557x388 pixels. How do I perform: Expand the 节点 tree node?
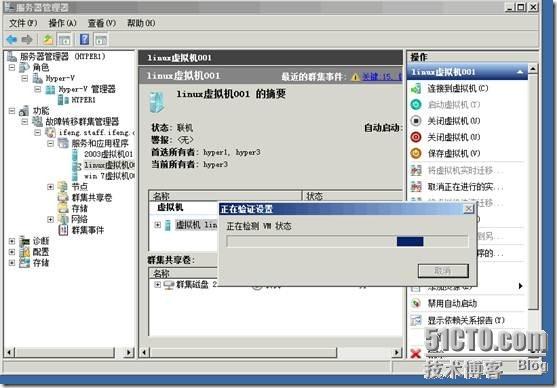click(x=50, y=187)
